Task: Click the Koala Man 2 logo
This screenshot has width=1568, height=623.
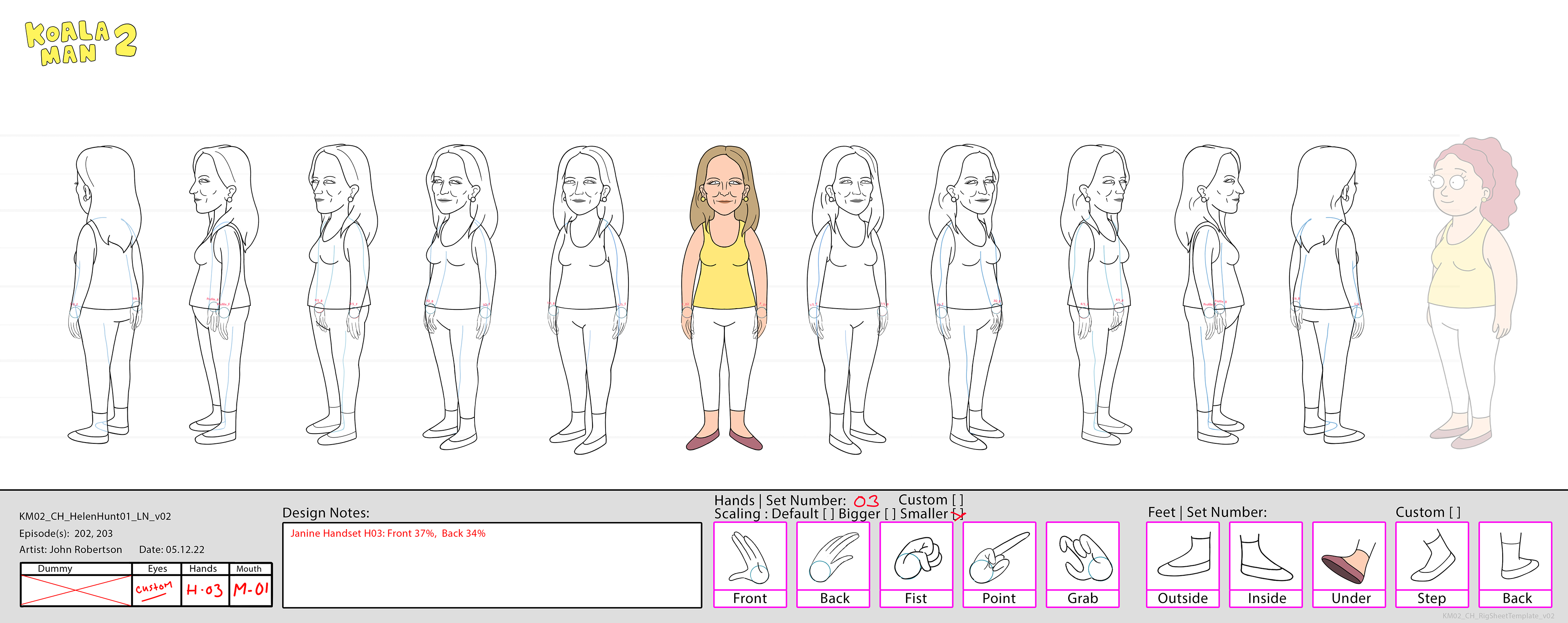Action: tap(81, 42)
